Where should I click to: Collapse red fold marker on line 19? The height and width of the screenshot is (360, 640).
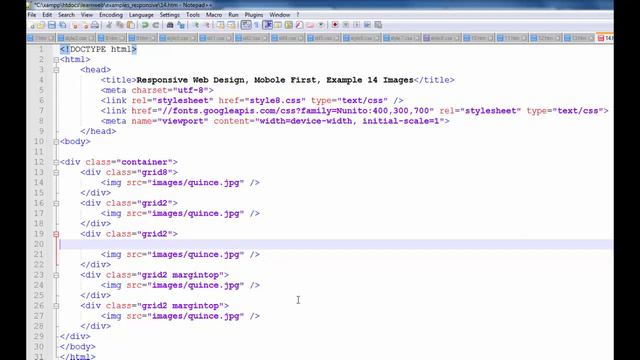[56, 234]
